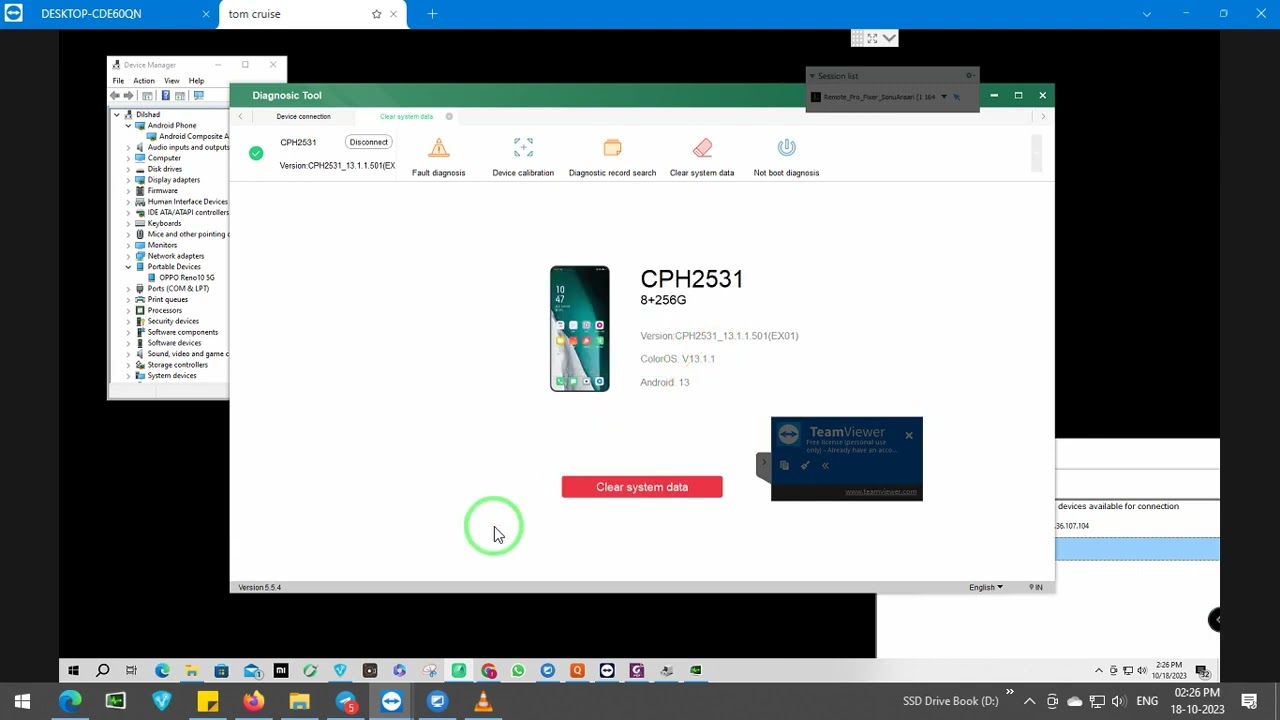Viewport: 1280px width, 720px height.
Task: Close tom cruise session tab
Action: 394,14
